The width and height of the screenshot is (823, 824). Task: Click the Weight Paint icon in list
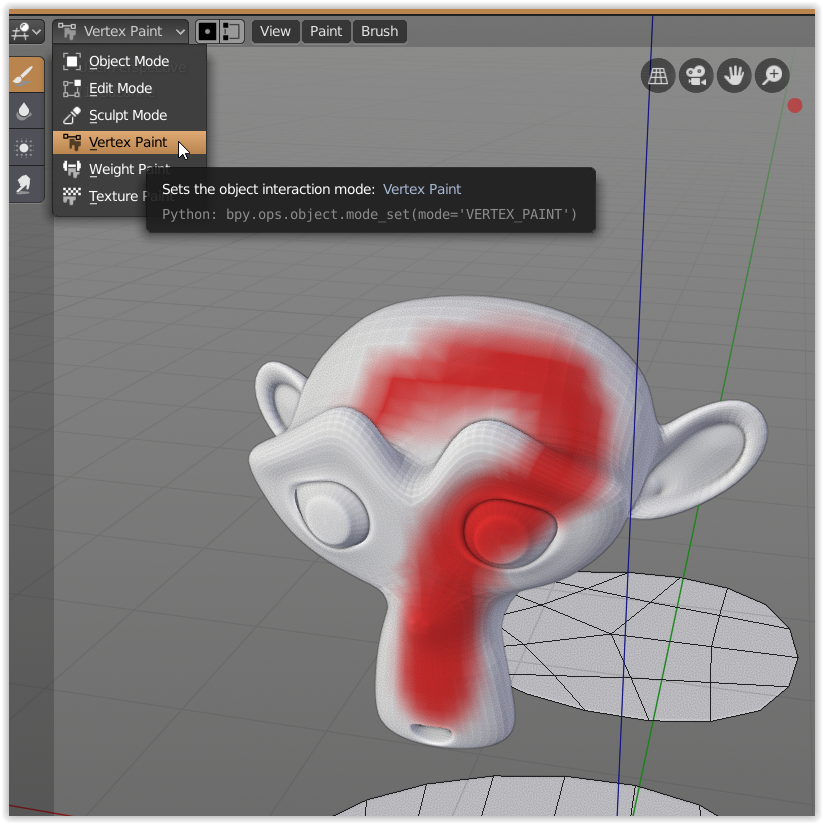coord(72,169)
